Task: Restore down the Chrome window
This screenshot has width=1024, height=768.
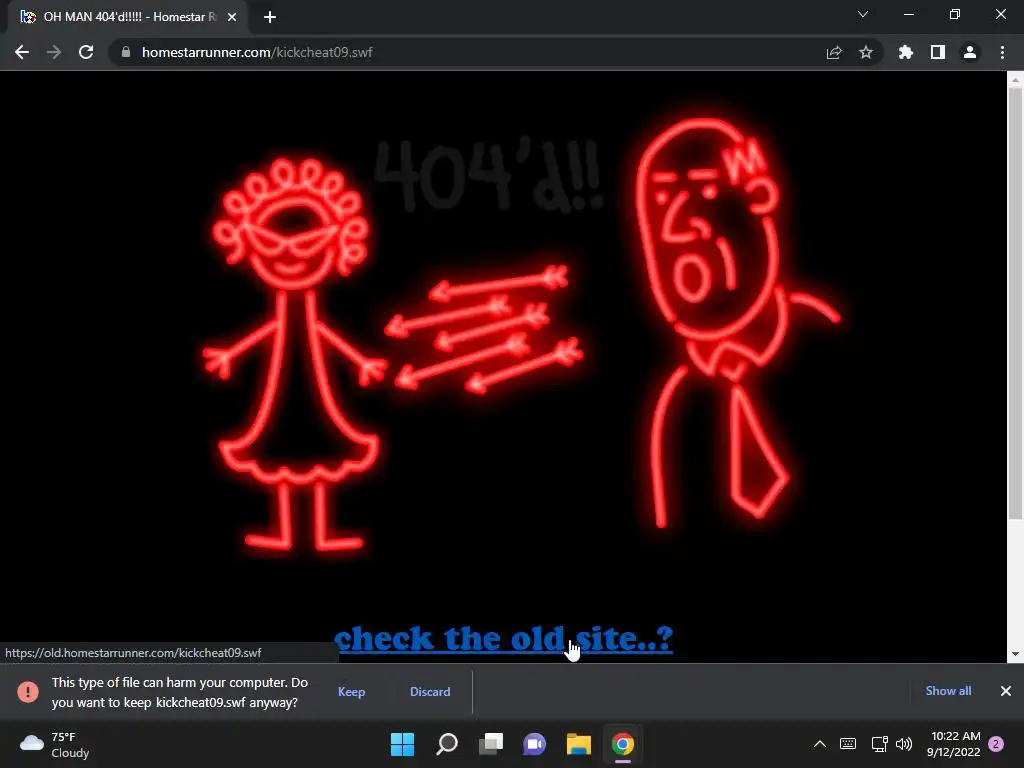Action: pos(955,14)
